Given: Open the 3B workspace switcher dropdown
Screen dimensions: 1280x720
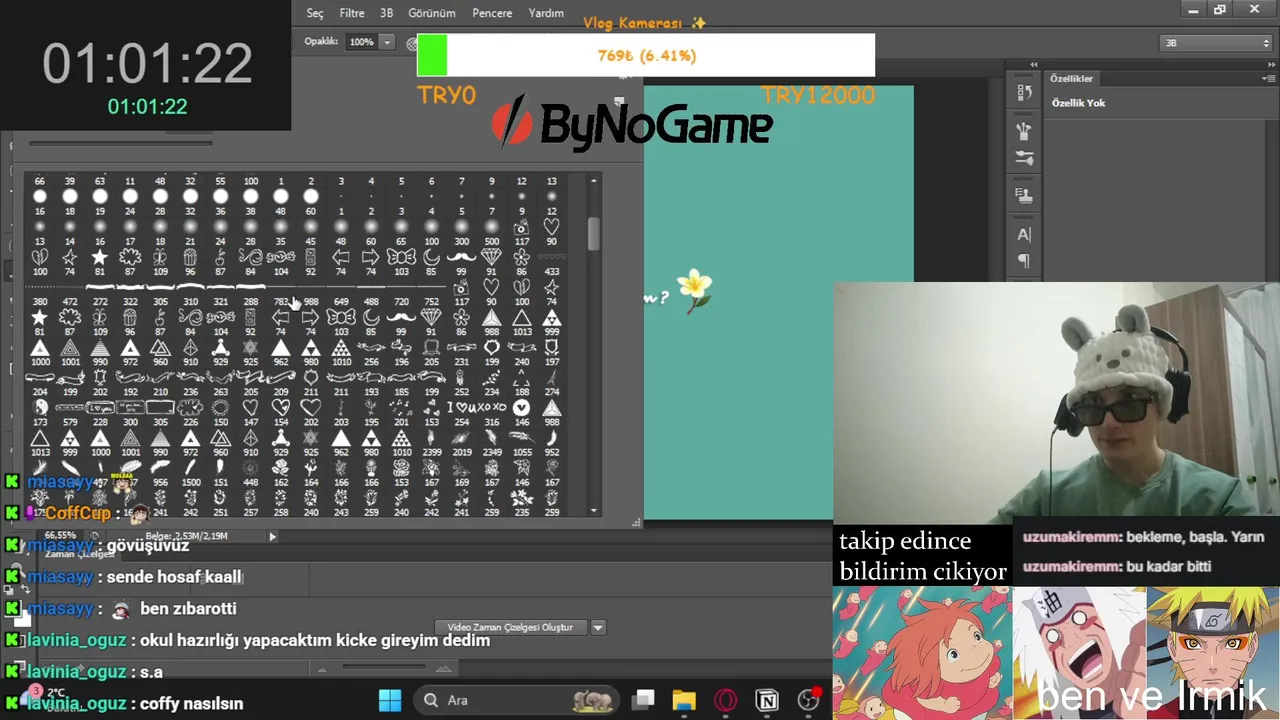Looking at the screenshot, I should (1216, 43).
